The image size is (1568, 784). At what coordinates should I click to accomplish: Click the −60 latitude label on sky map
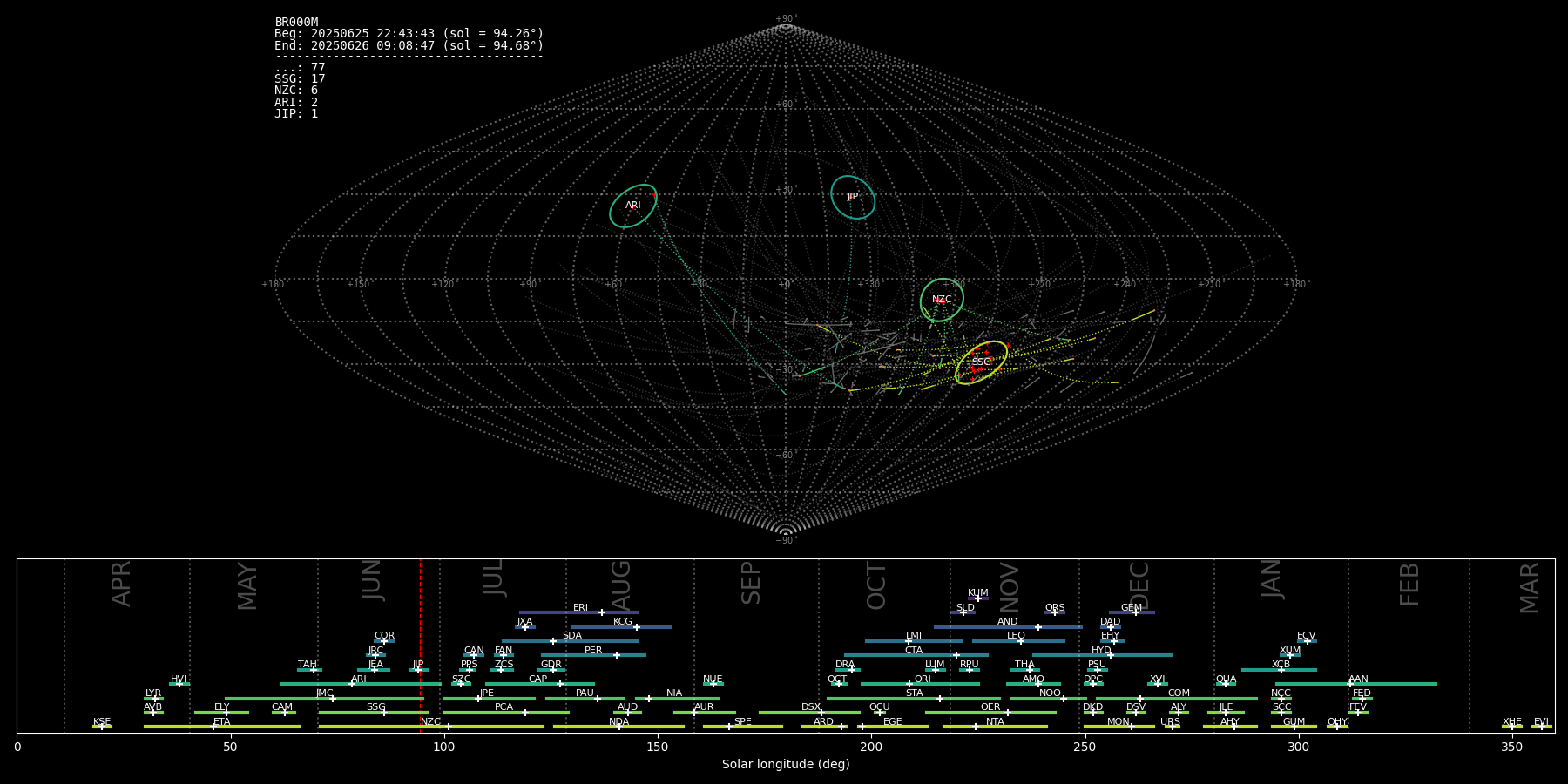[785, 455]
